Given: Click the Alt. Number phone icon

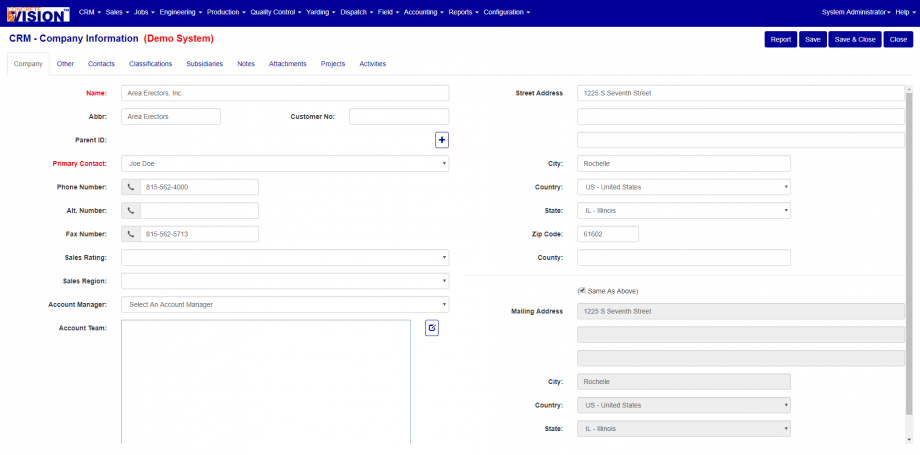Looking at the screenshot, I should pyautogui.click(x=131, y=211).
